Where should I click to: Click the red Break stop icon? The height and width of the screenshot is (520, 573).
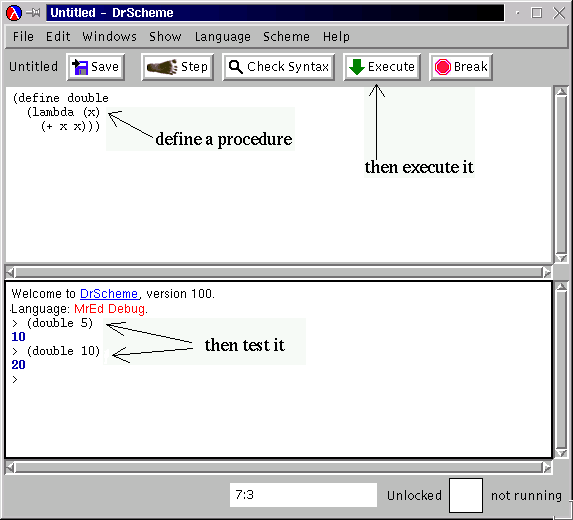[443, 67]
